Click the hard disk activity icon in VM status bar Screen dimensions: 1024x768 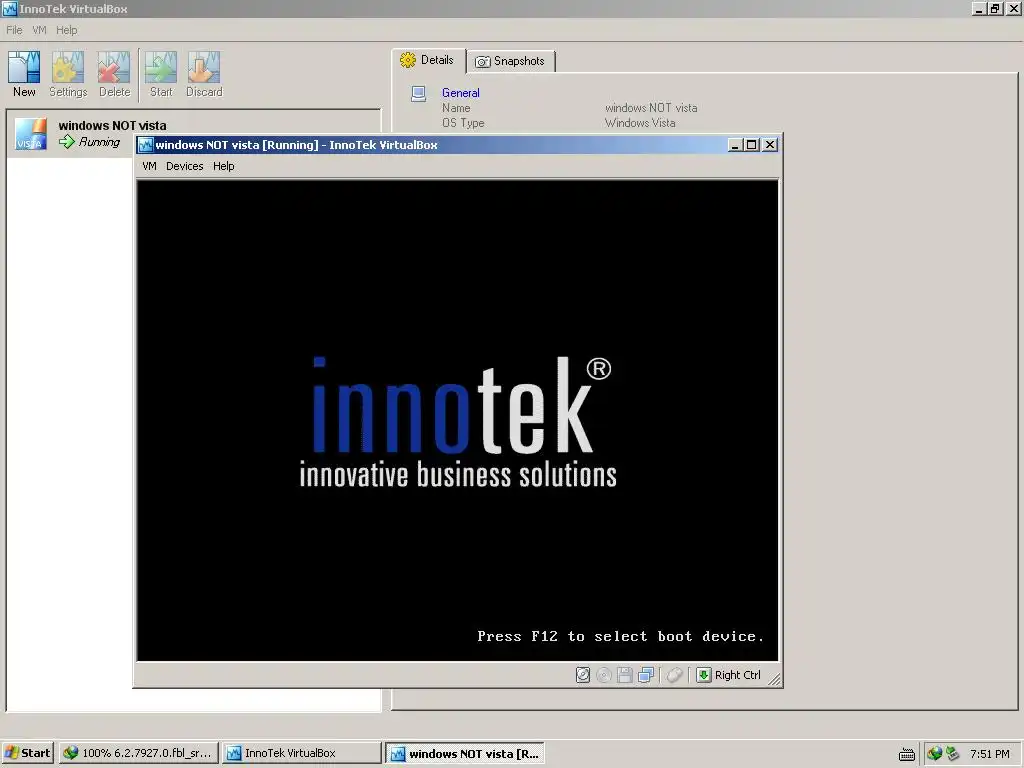pos(583,675)
